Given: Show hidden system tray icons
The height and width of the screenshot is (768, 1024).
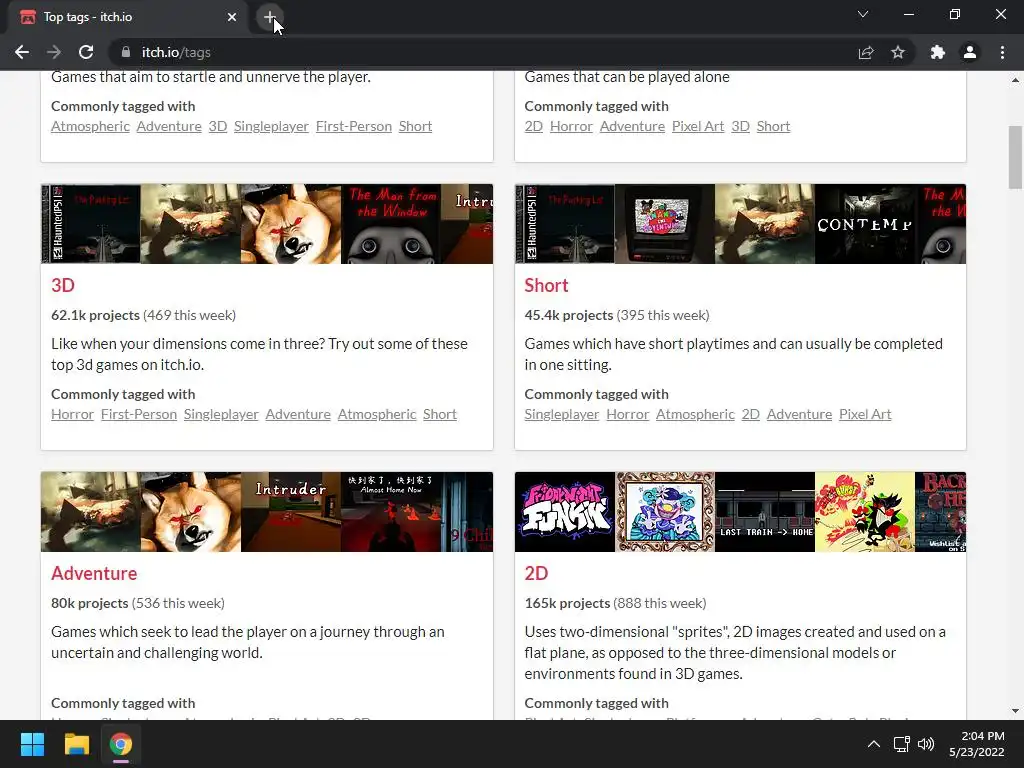Looking at the screenshot, I should (873, 744).
